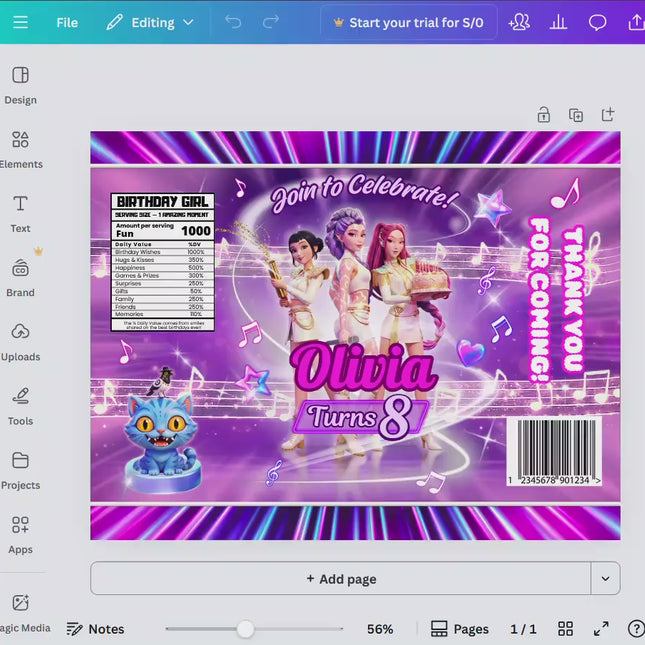Open the Design panel

(x=20, y=86)
